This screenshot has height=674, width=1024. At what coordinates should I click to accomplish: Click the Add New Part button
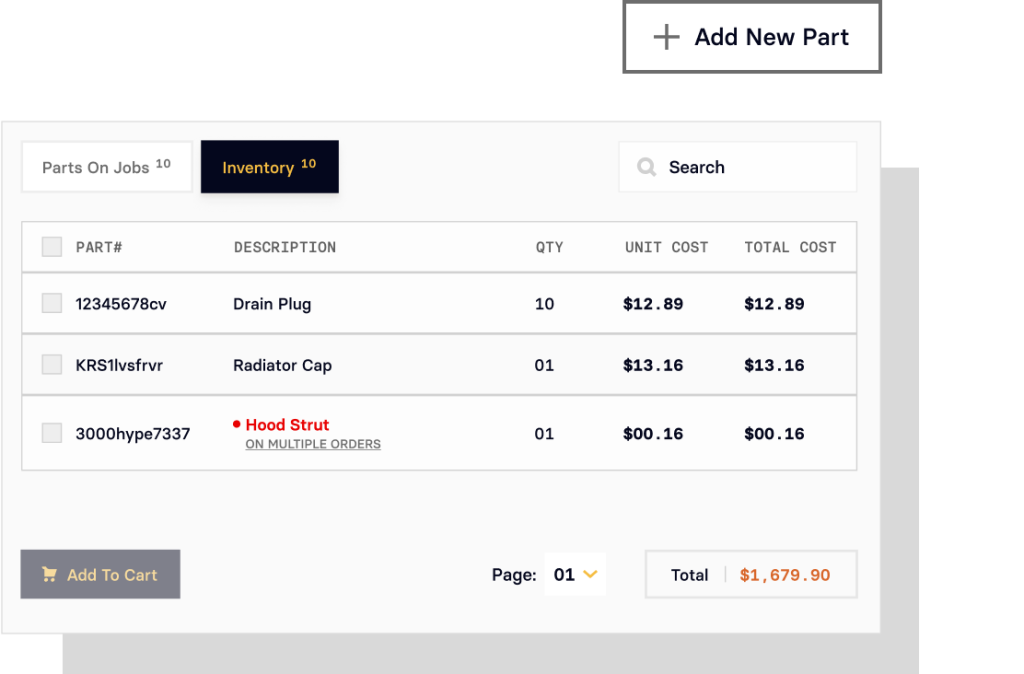click(752, 36)
